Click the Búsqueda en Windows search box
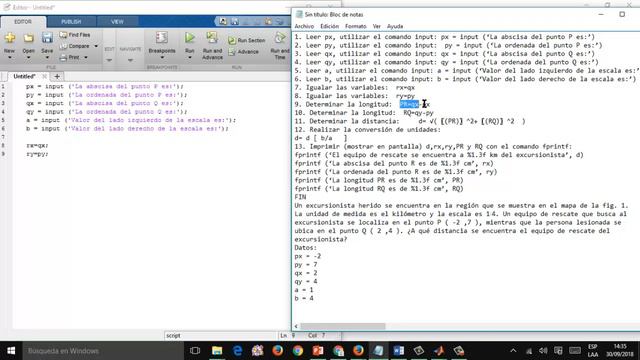 103,351
